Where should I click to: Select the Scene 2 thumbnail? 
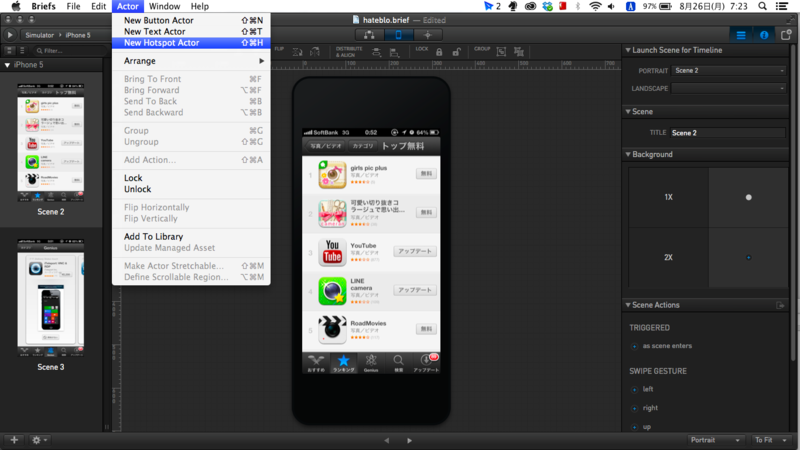coord(51,143)
